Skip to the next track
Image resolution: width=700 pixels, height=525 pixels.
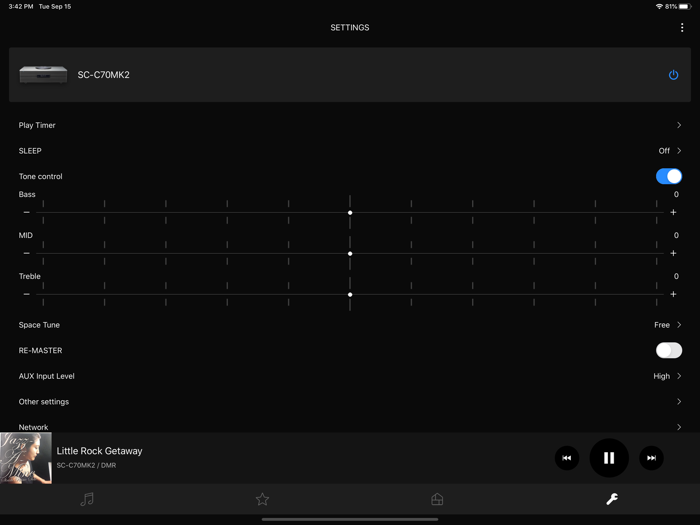click(651, 458)
